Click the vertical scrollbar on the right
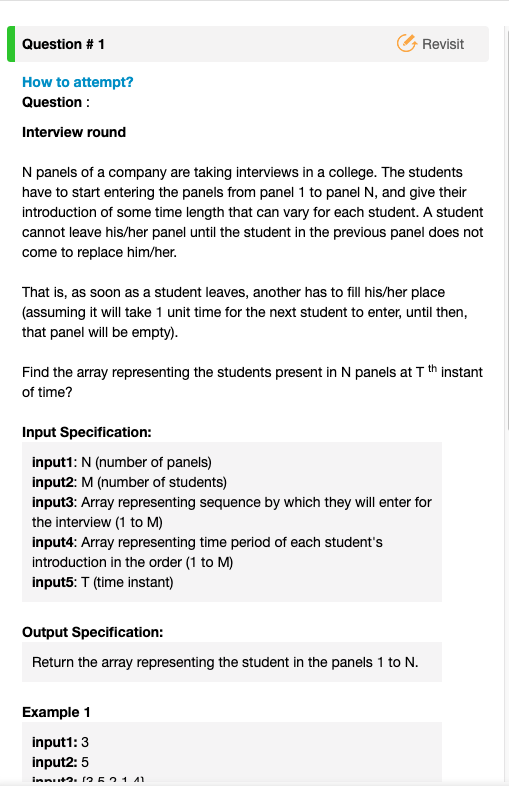 tap(506, 226)
